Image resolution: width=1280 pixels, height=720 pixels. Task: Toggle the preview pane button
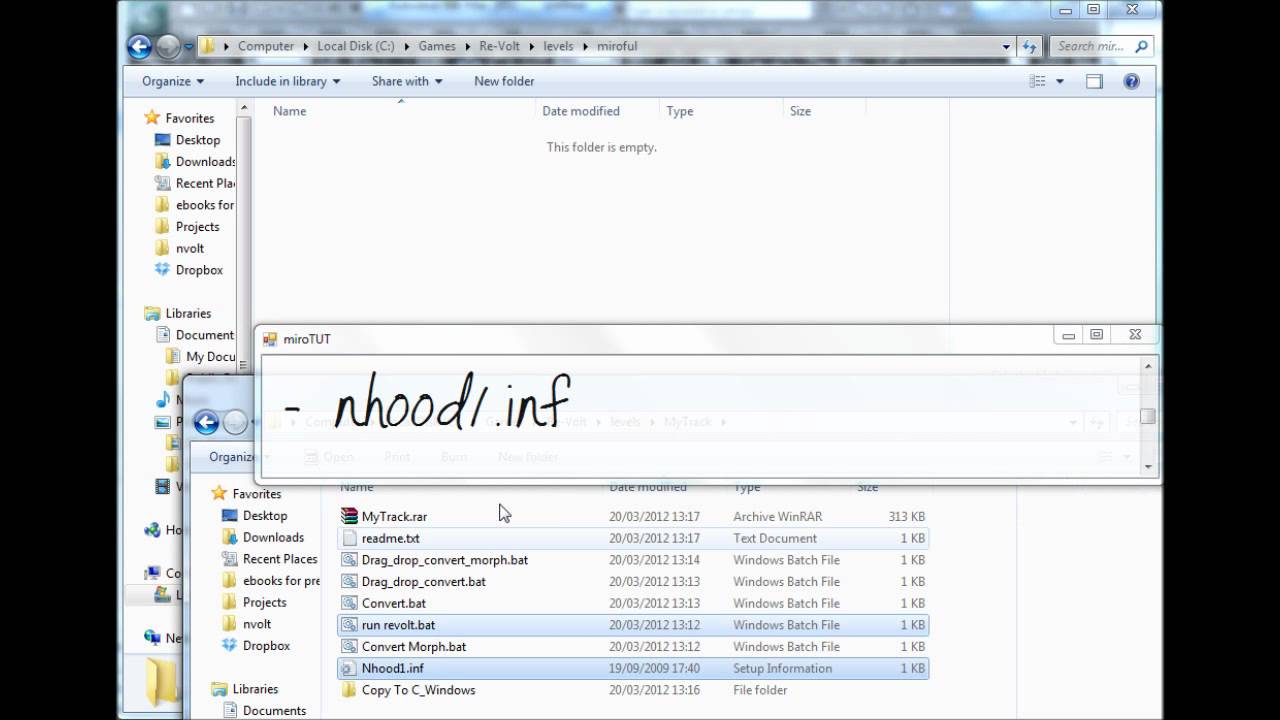click(1094, 81)
